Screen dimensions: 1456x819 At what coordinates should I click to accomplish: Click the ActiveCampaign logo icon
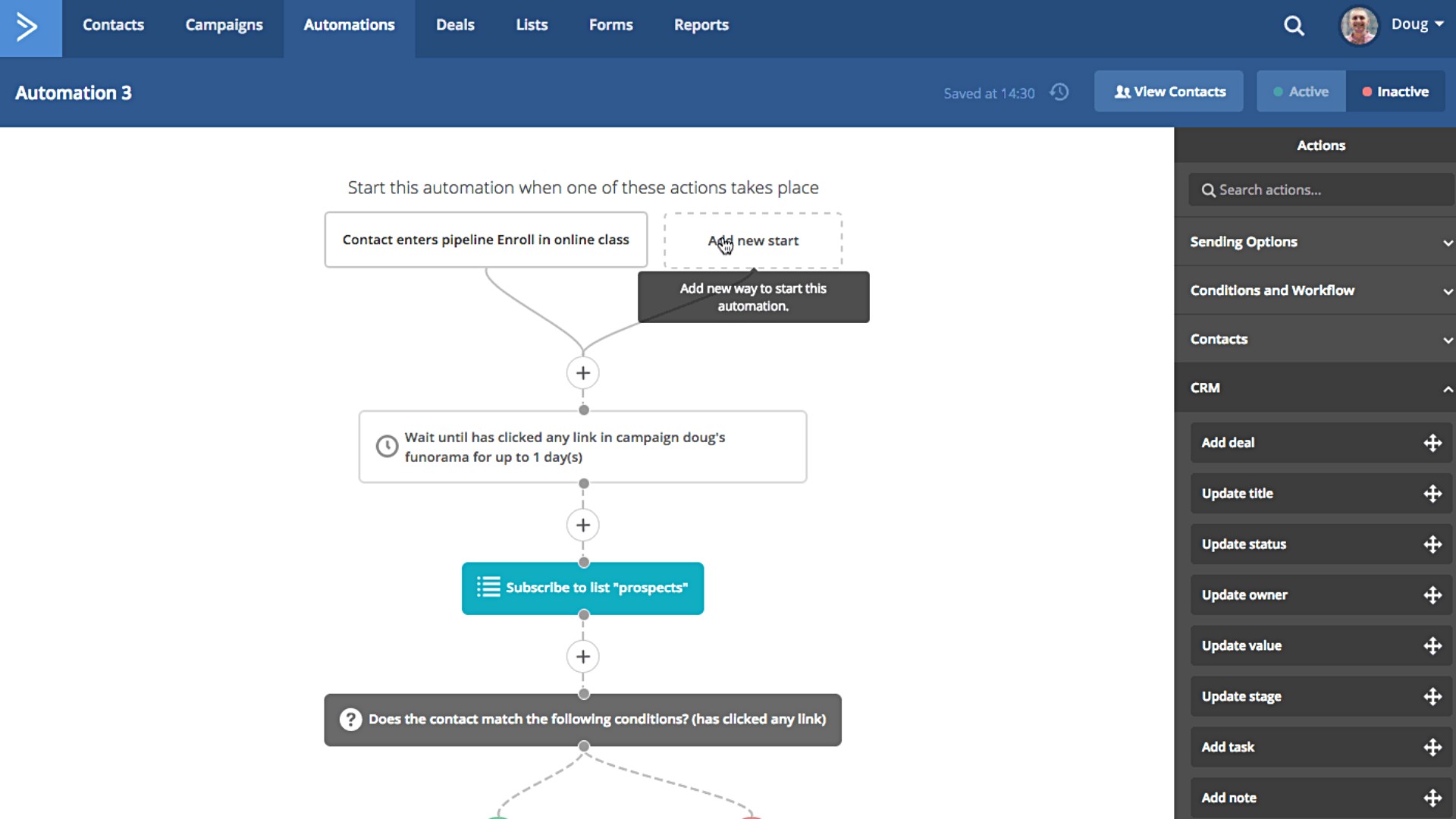tap(28, 27)
